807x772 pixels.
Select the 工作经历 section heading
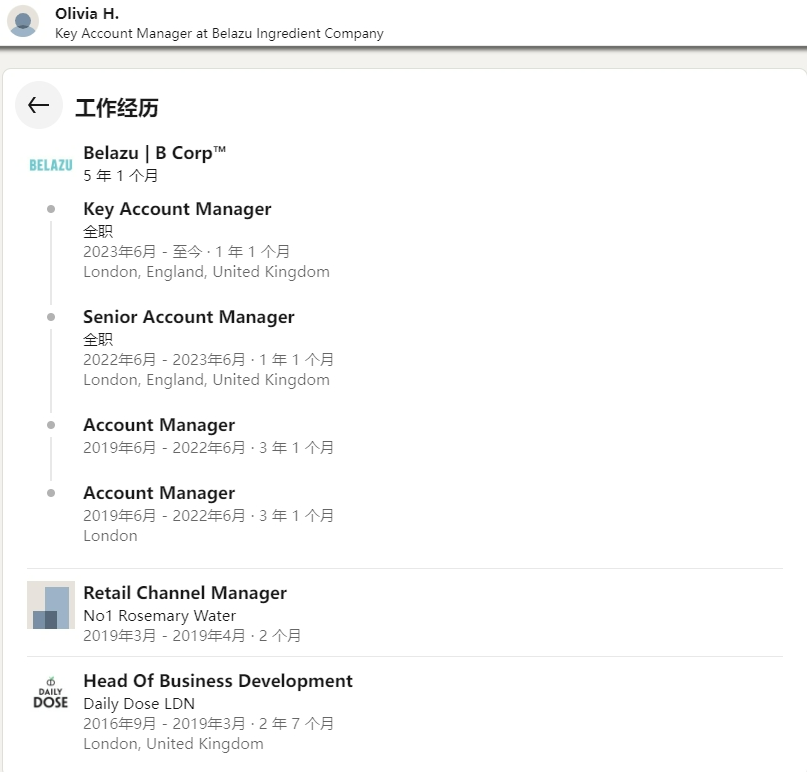[x=117, y=108]
